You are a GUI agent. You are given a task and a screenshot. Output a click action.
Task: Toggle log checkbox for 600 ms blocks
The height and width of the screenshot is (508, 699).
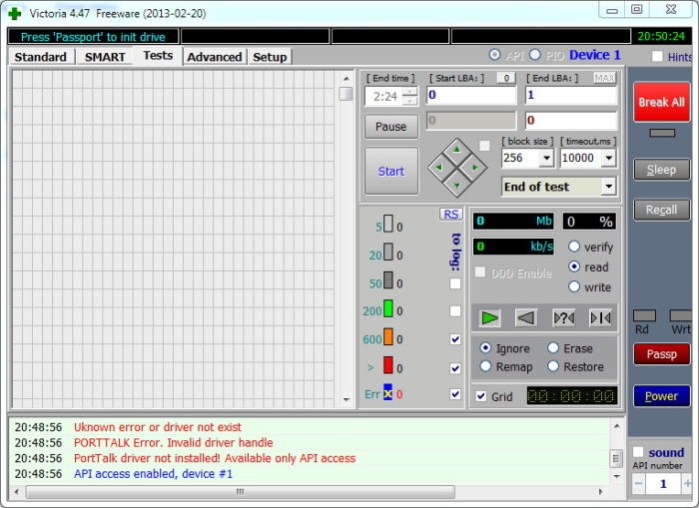455,340
